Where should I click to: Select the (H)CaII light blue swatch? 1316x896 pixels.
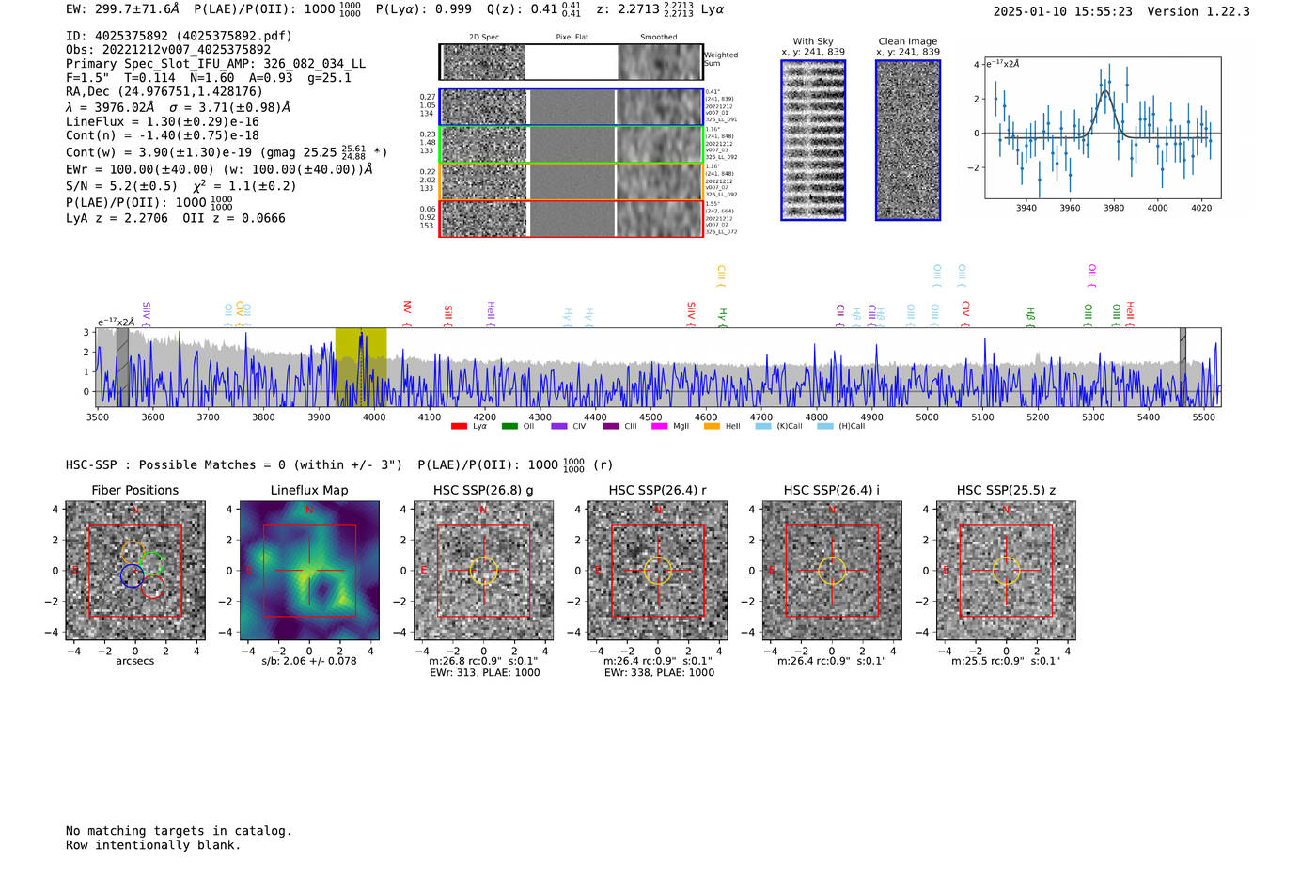tap(825, 426)
